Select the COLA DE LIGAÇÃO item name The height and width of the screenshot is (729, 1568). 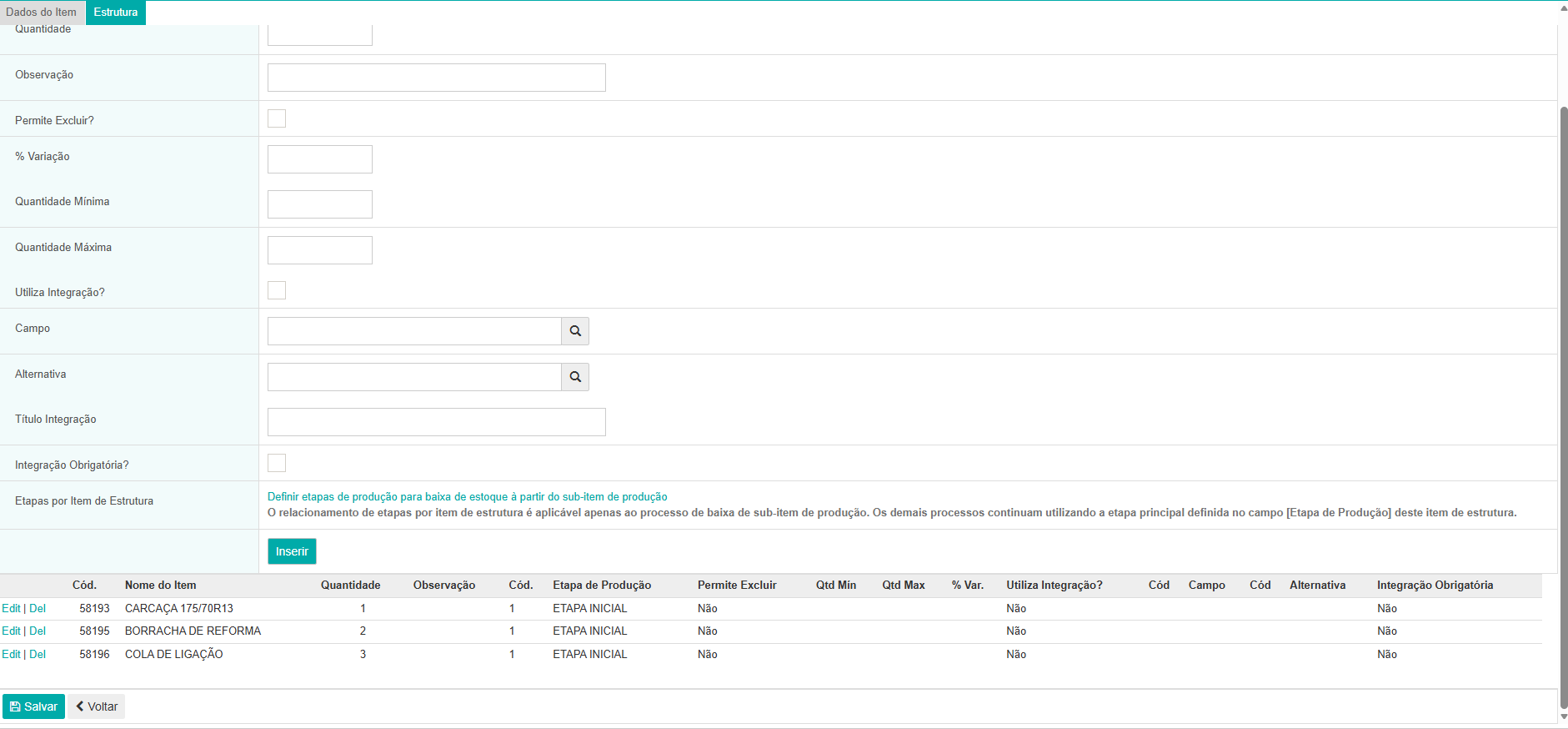[x=174, y=655]
